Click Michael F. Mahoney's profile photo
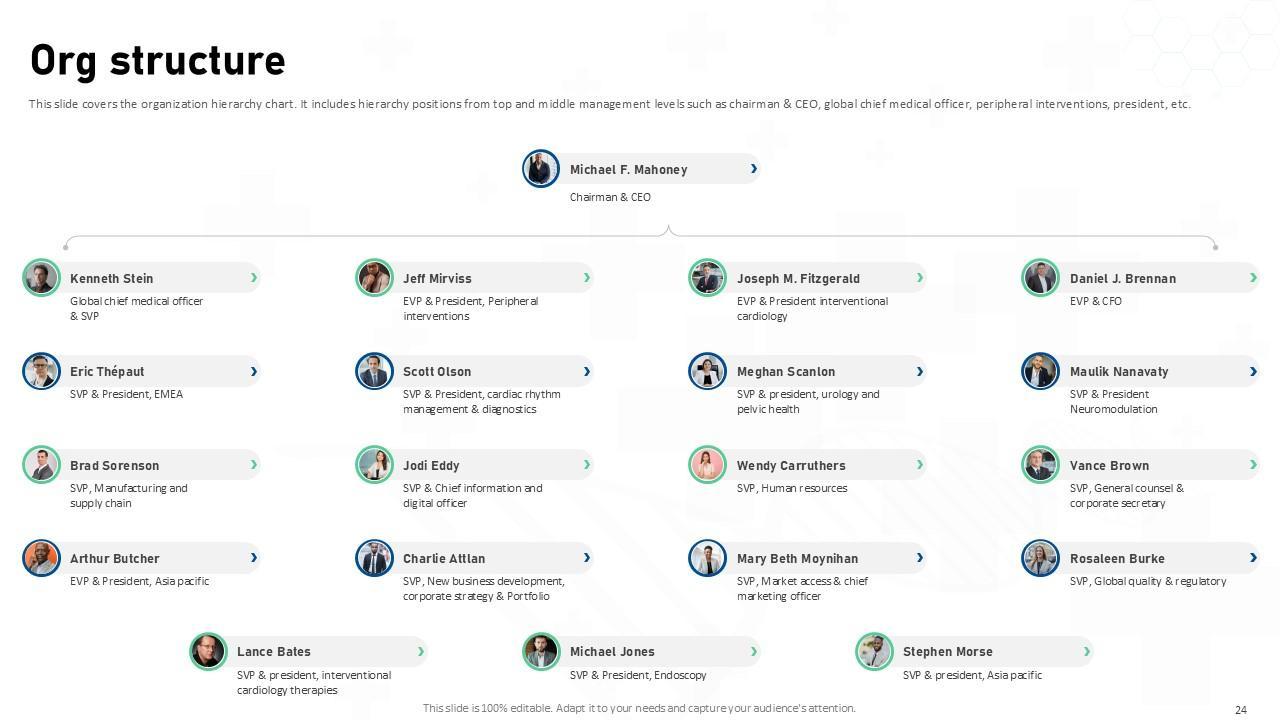1280x720 pixels. click(541, 169)
